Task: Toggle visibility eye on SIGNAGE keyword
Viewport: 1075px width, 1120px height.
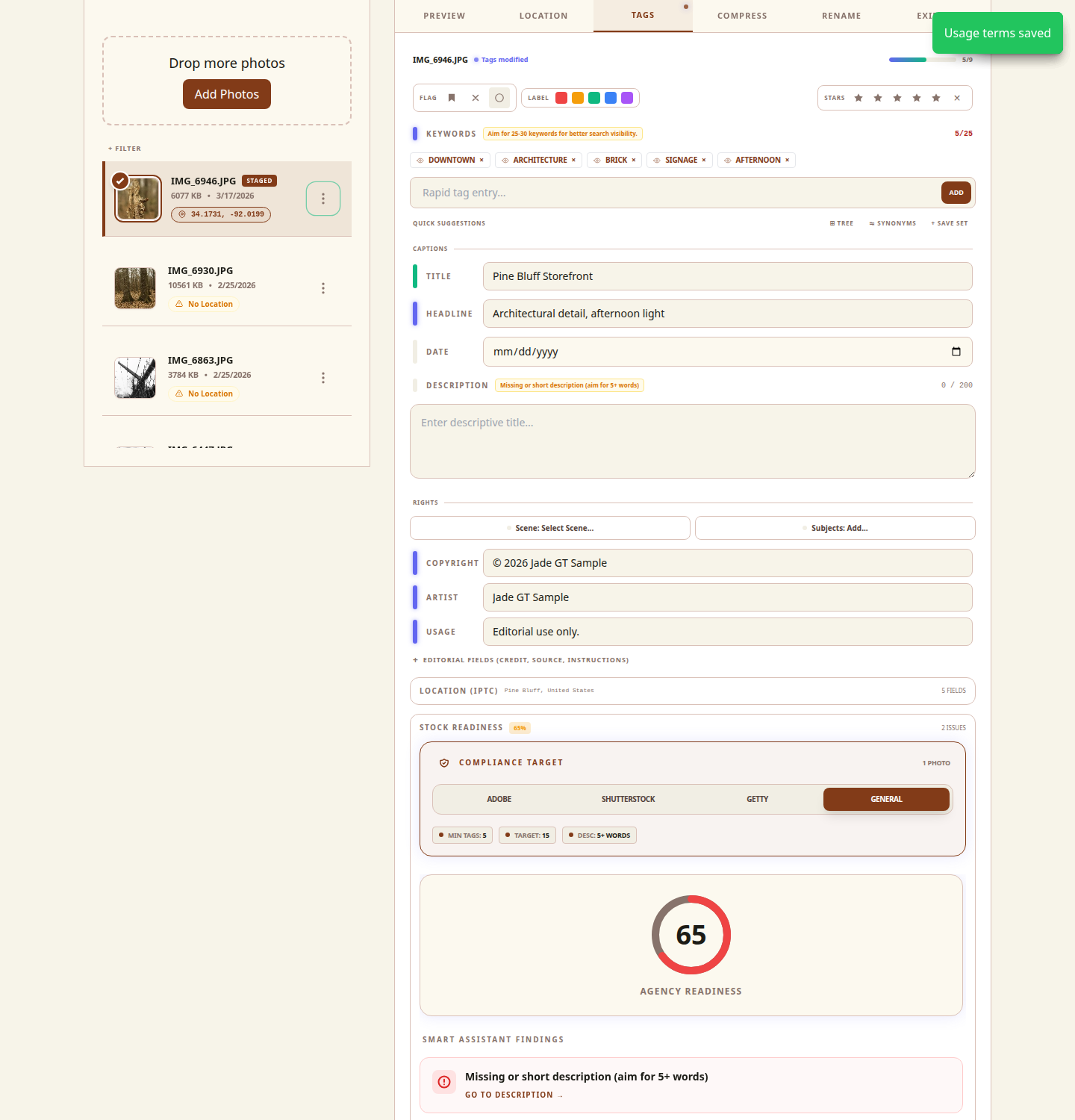Action: [x=657, y=161]
